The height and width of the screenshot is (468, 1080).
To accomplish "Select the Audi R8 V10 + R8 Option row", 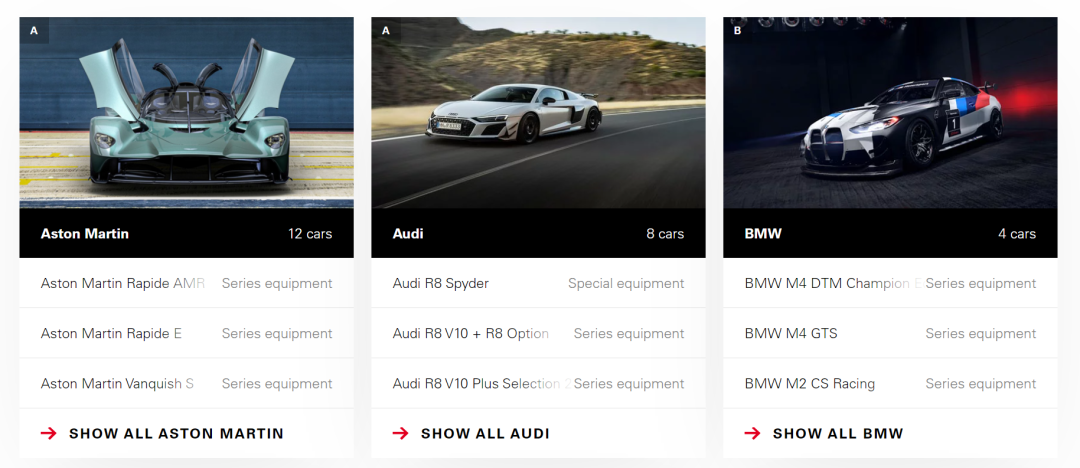I will click(539, 334).
